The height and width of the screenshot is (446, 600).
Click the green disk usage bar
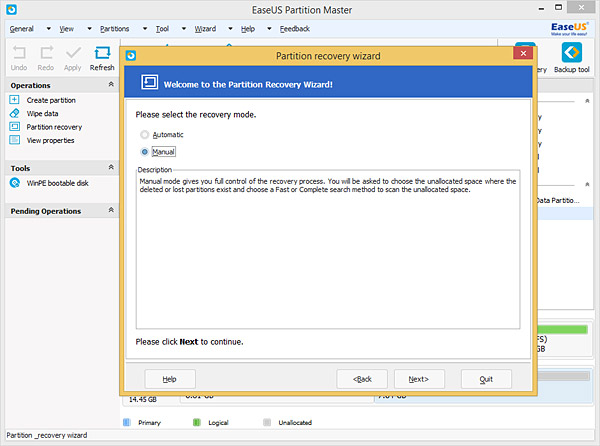(562, 329)
